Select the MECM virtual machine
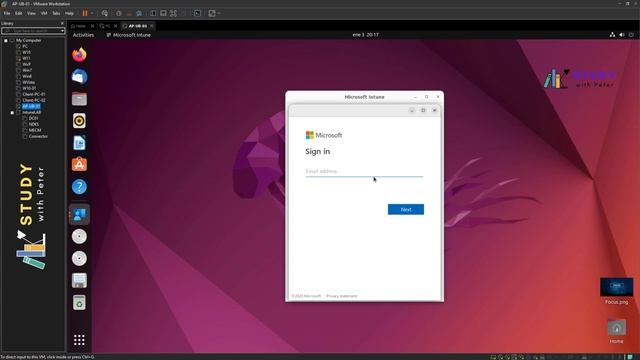The width and height of the screenshot is (640, 360). click(35, 130)
